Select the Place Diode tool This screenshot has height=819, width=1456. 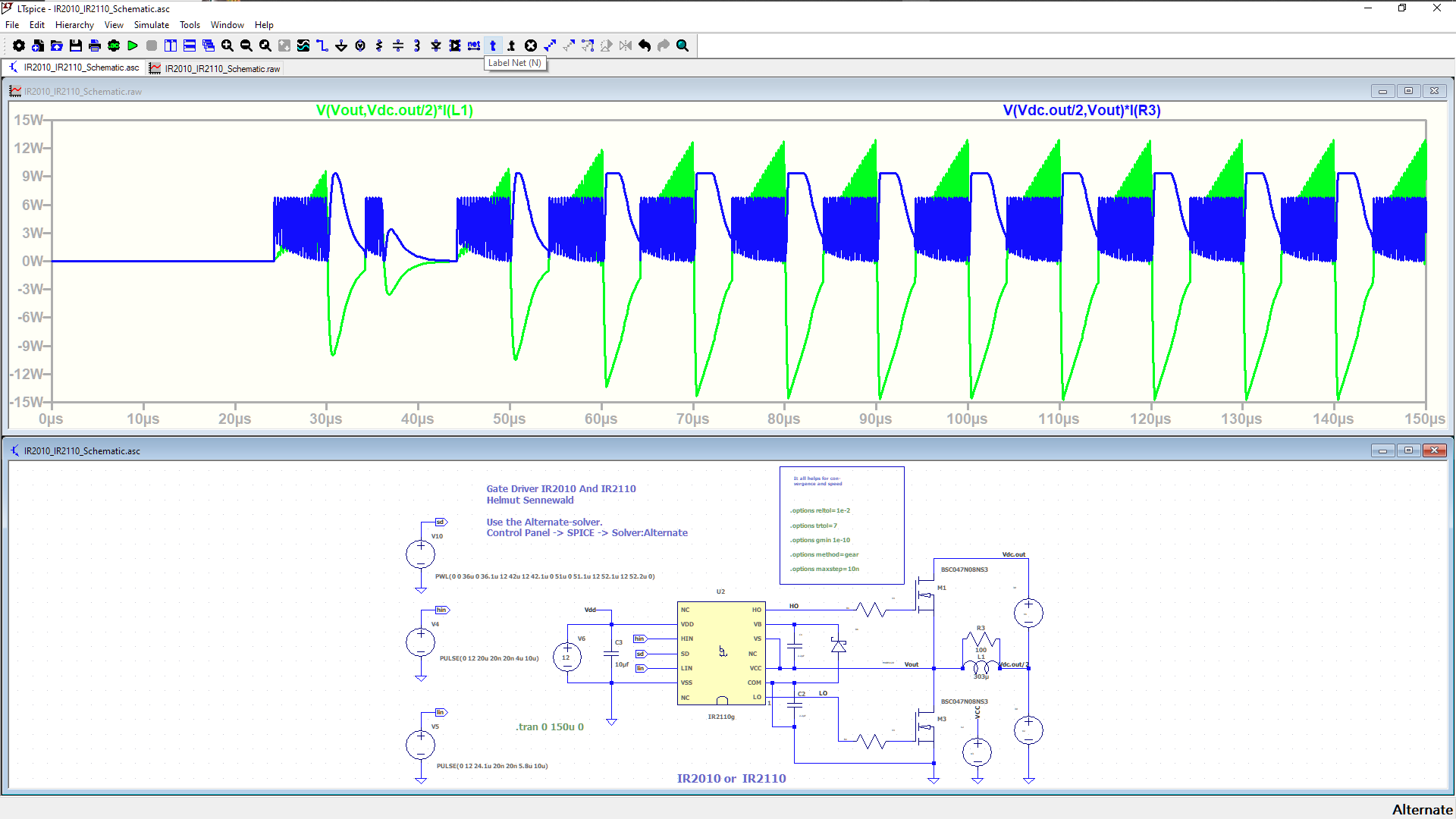(436, 45)
